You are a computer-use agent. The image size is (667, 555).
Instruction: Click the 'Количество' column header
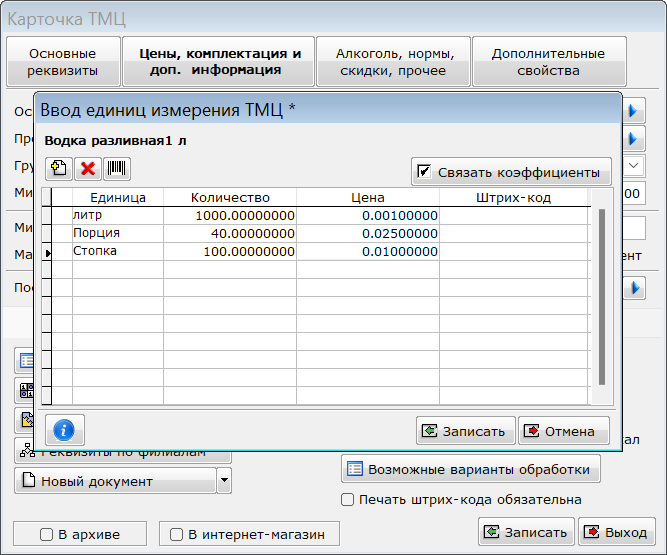pyautogui.click(x=230, y=197)
